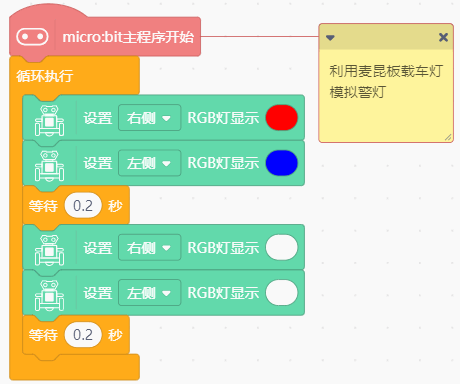Open the blue color swatch picker
The width and height of the screenshot is (460, 384).
tap(282, 163)
